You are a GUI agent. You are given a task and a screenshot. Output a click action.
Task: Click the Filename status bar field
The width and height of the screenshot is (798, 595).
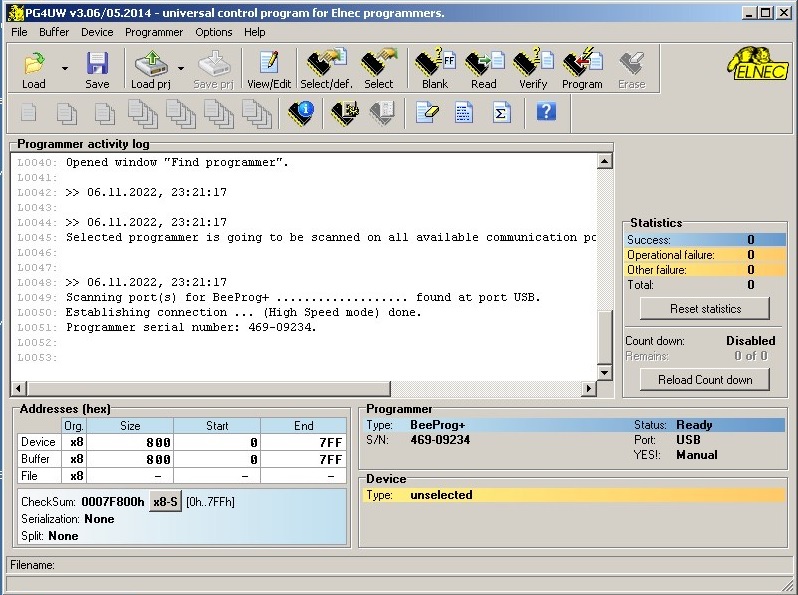pyautogui.click(x=398, y=565)
